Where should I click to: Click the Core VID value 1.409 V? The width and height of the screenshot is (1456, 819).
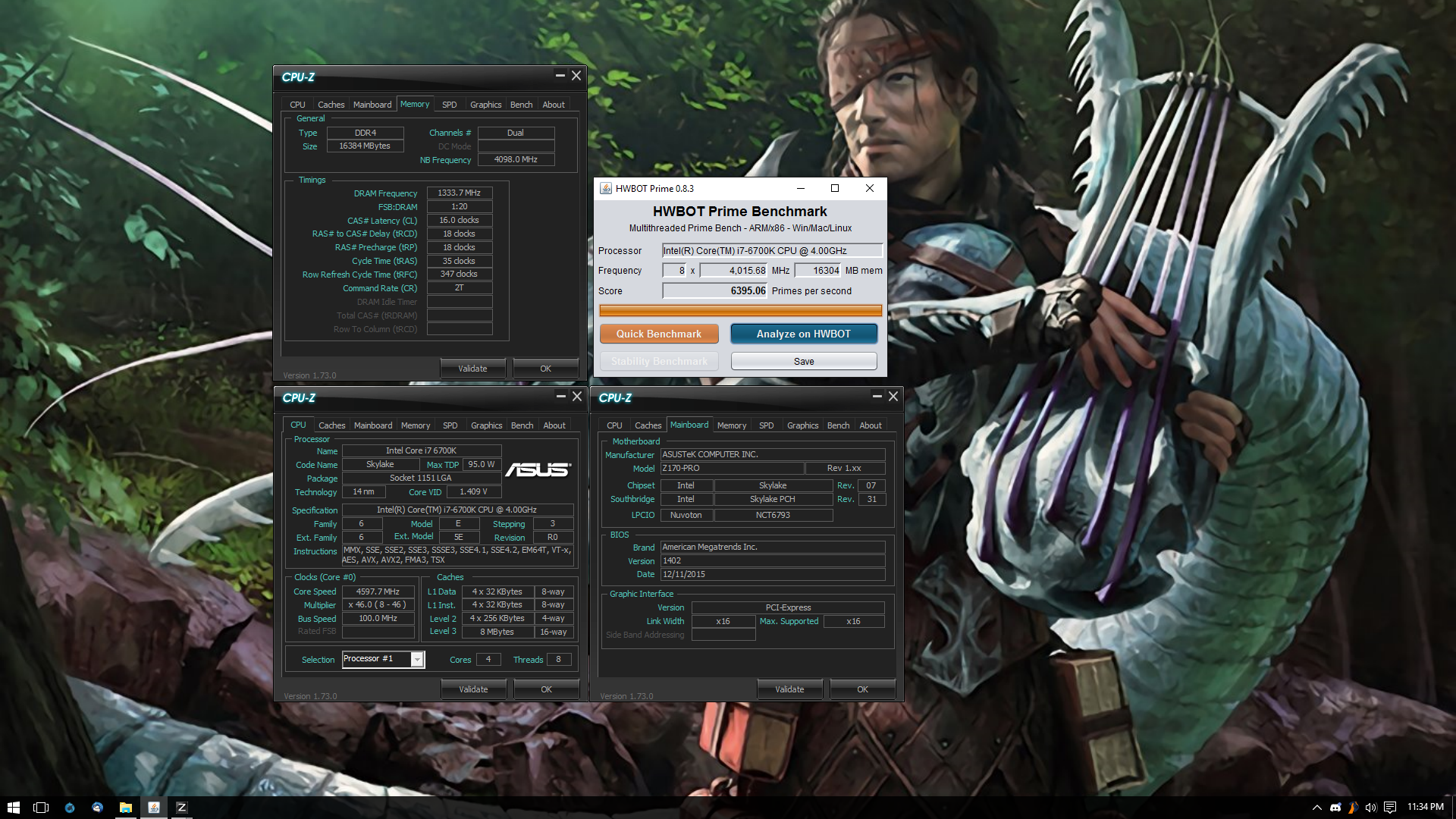point(473,492)
